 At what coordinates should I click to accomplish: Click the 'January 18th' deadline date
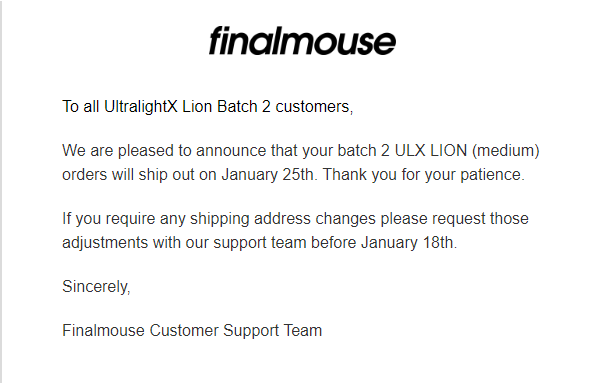pyautogui.click(x=407, y=243)
